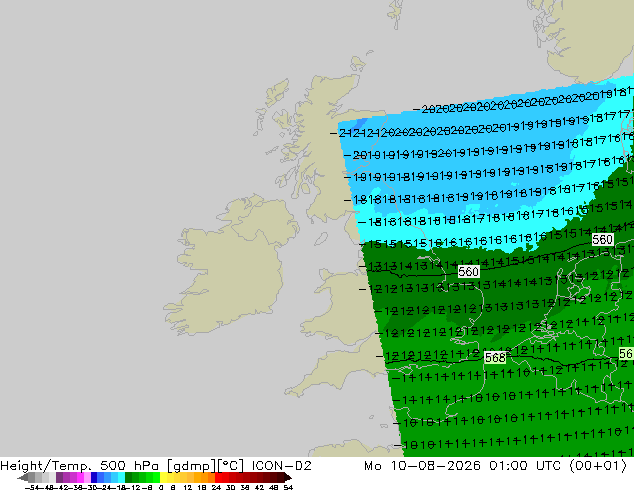Click the Height/Temp. title text

(45, 466)
